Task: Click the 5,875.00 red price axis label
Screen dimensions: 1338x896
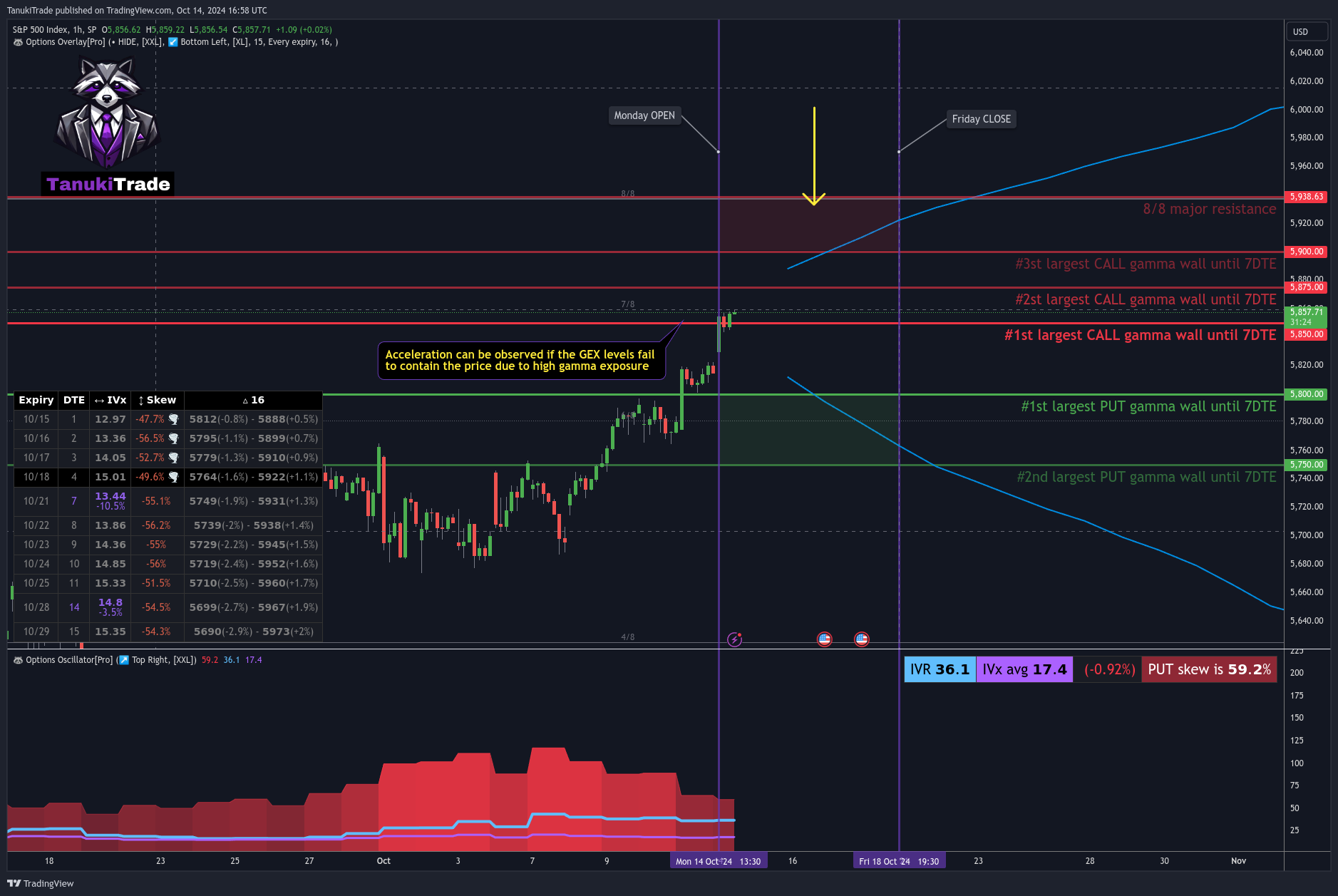Action: pos(1306,287)
